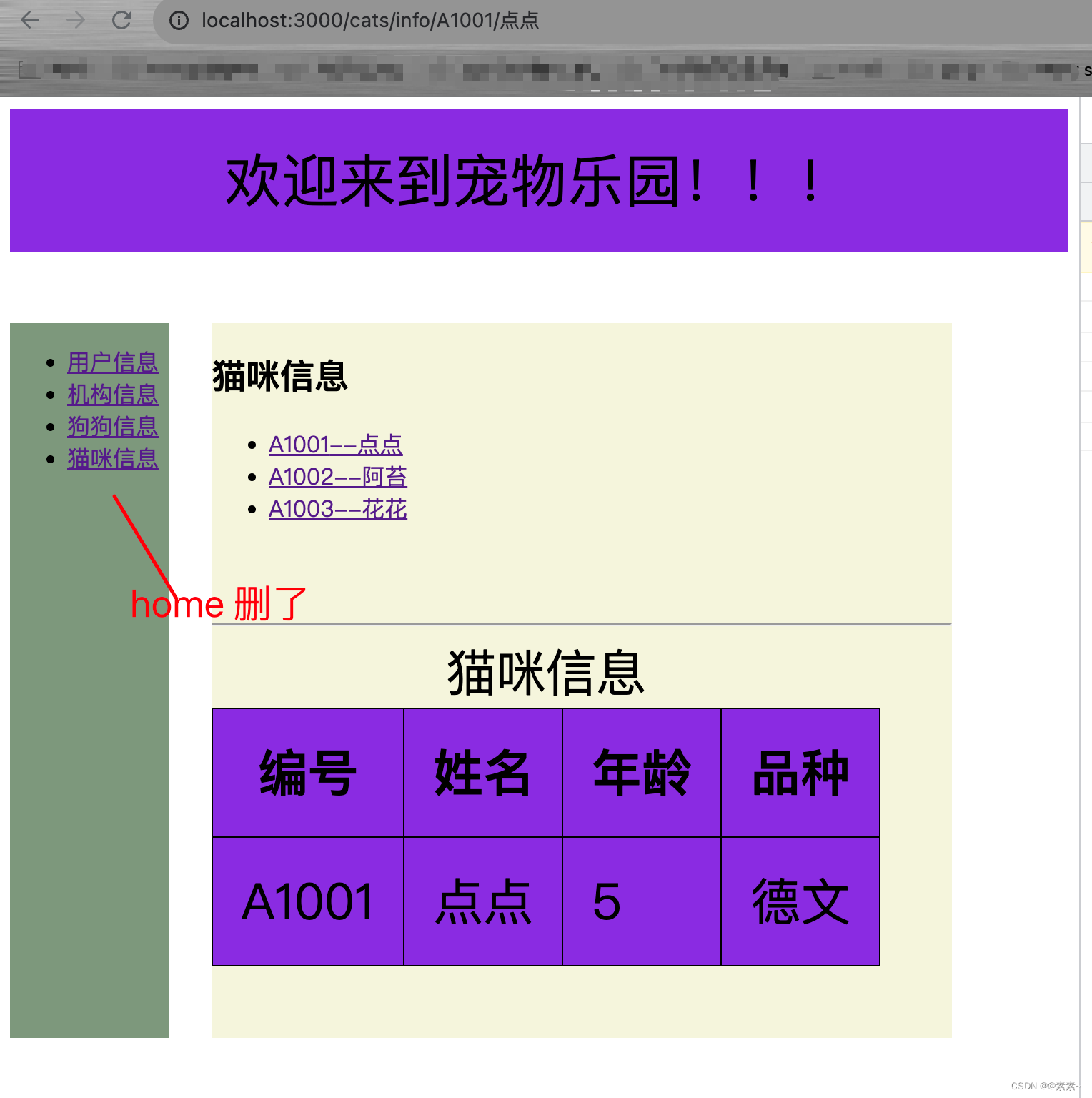The height and width of the screenshot is (1098, 1092).
Task: Click the purple 欢迎来到宠物乐园 banner
Action: (x=522, y=180)
